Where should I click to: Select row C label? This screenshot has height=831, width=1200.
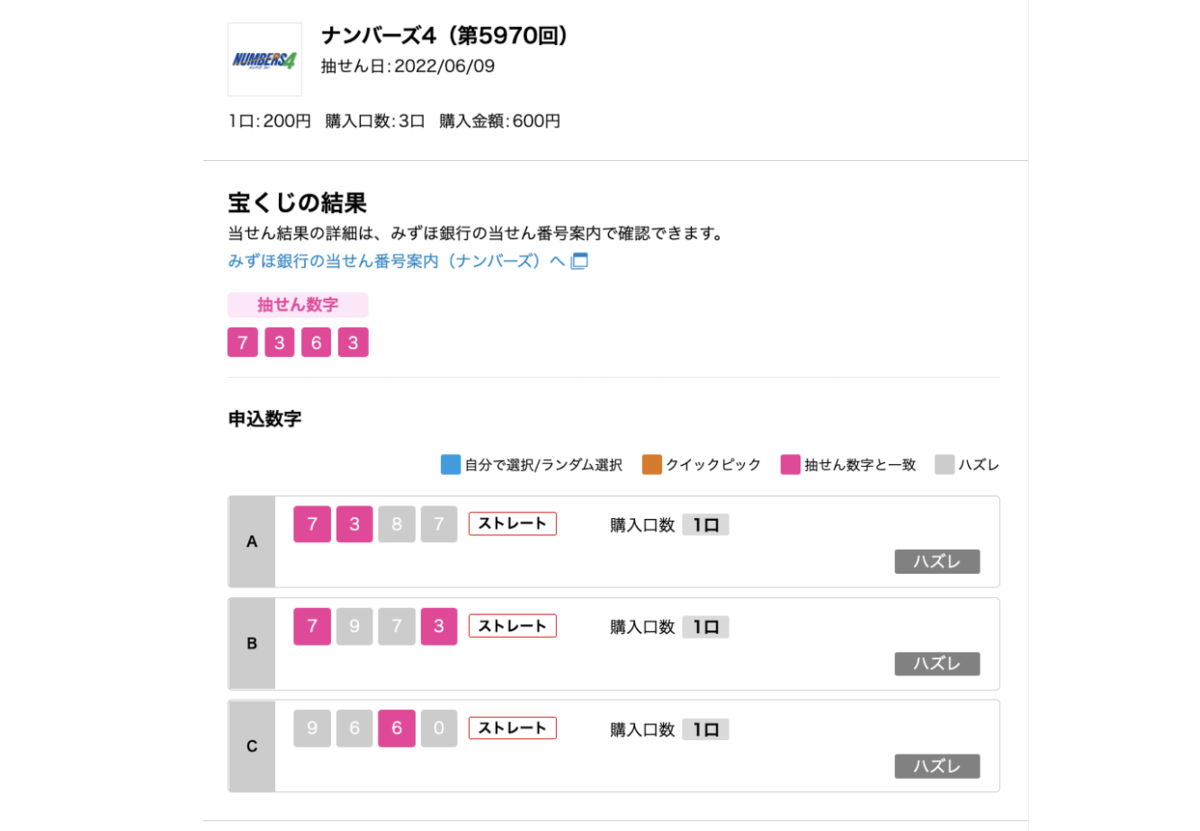tap(252, 746)
